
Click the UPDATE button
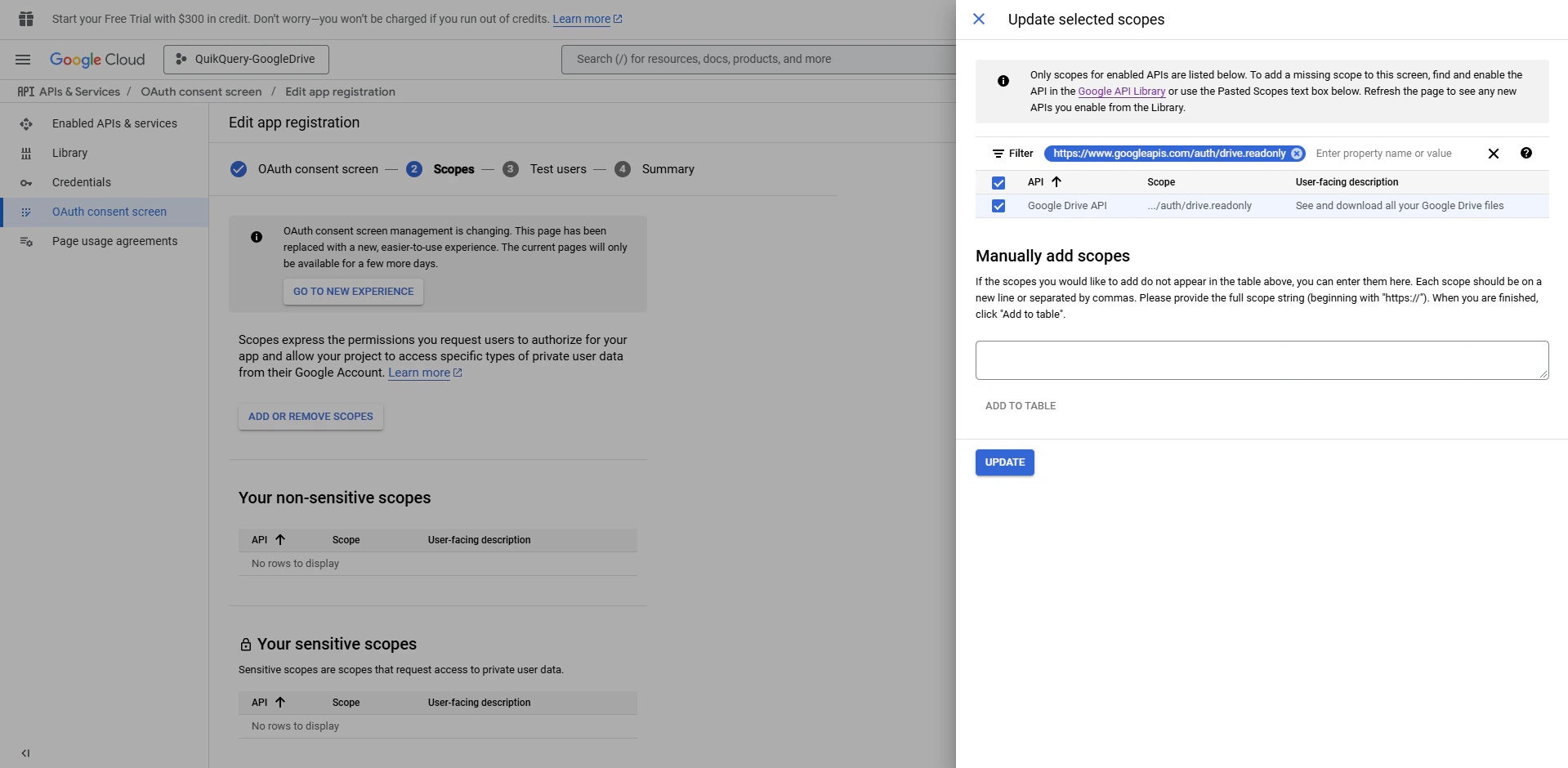[x=1004, y=462]
